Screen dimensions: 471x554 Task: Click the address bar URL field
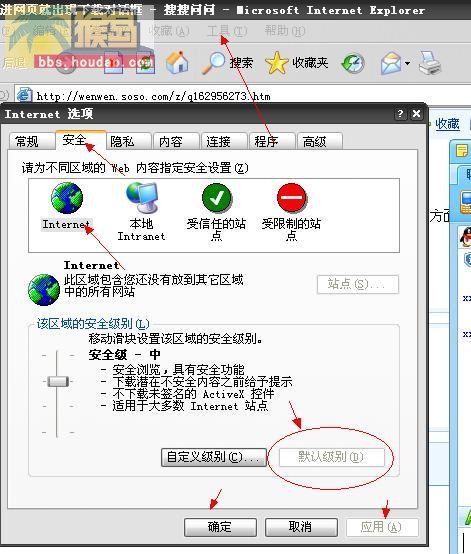(x=243, y=96)
